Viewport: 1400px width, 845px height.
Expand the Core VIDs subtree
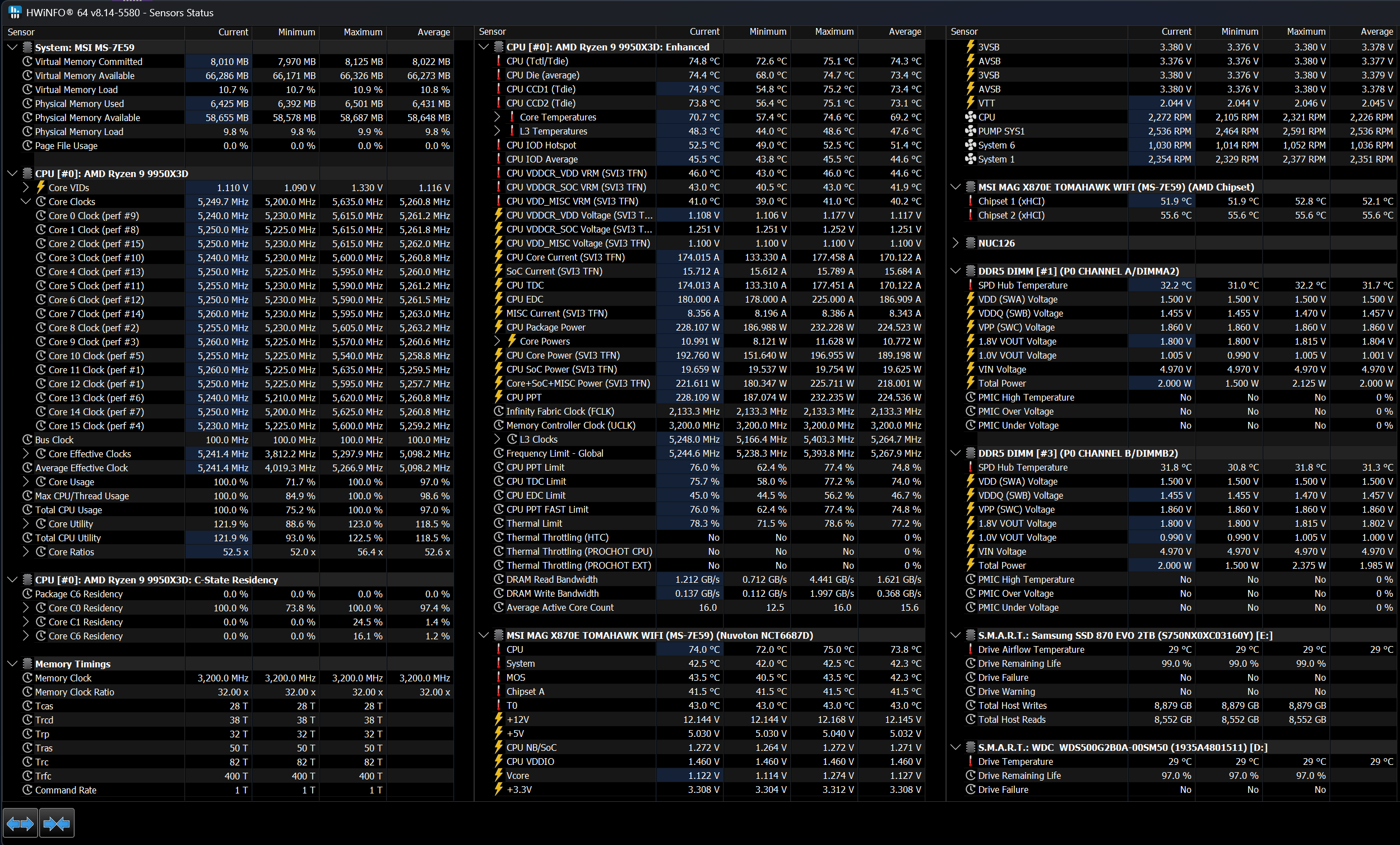(x=26, y=188)
